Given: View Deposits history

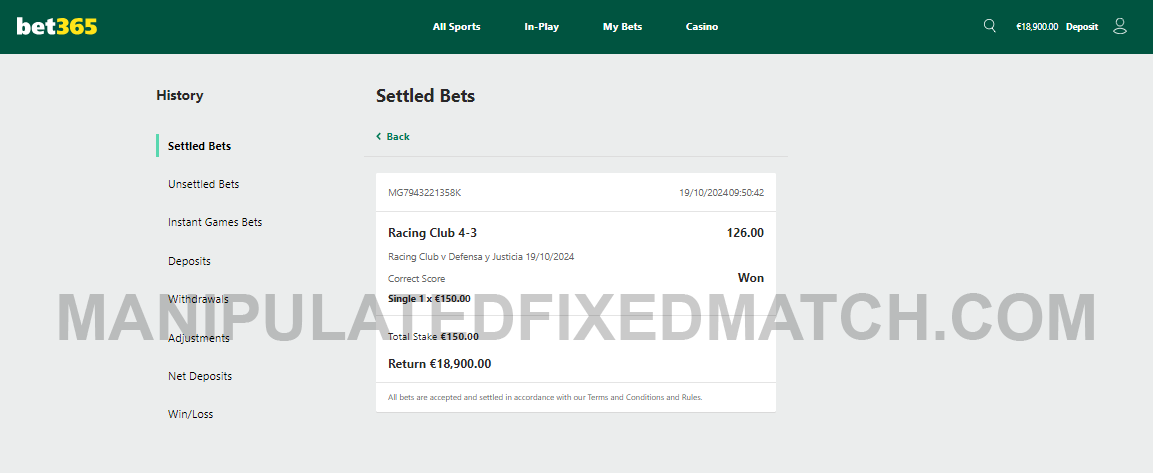Looking at the screenshot, I should tap(189, 261).
